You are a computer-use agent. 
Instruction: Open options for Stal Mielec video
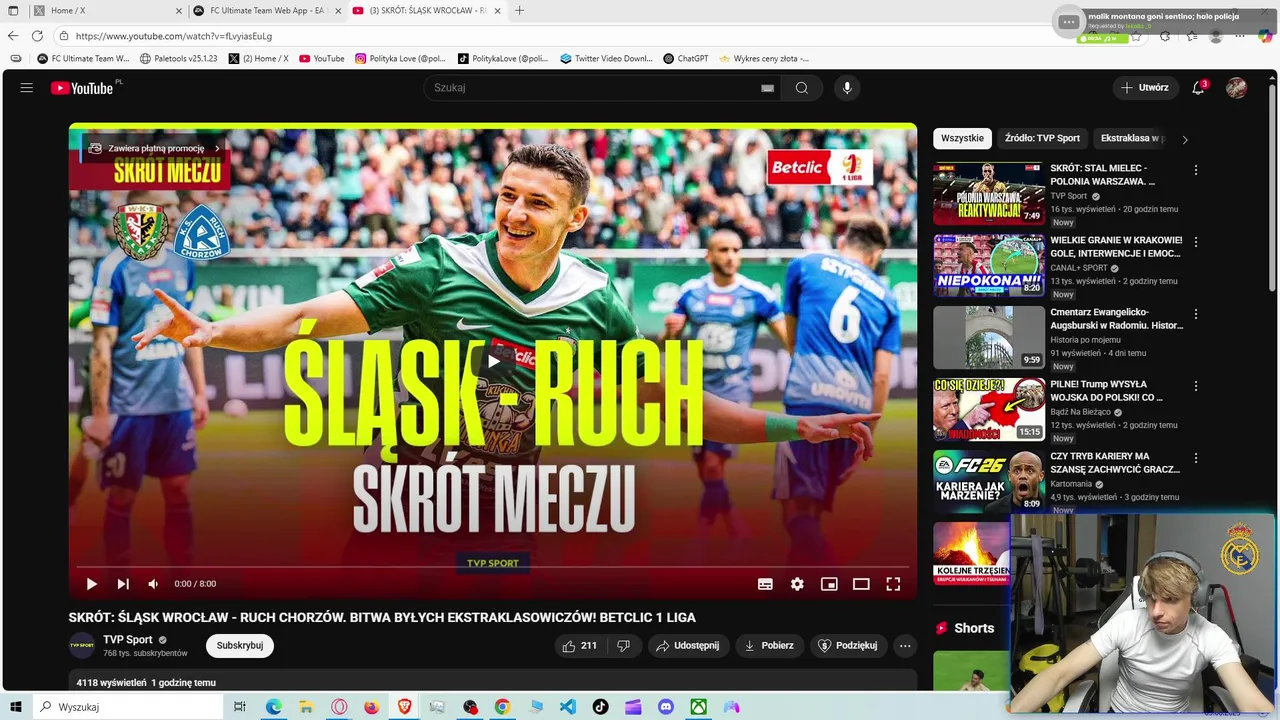coord(1195,171)
